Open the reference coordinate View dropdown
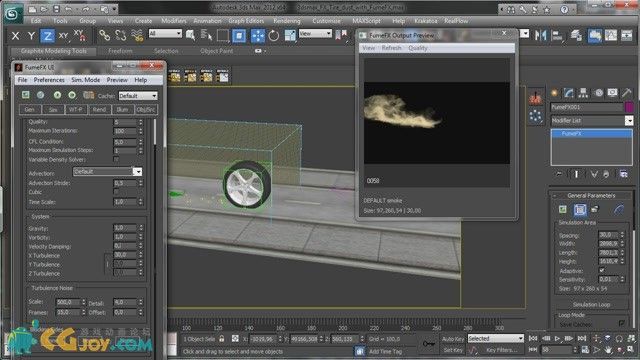Screen dimensions: 640x360 pyautogui.click(x=315, y=33)
